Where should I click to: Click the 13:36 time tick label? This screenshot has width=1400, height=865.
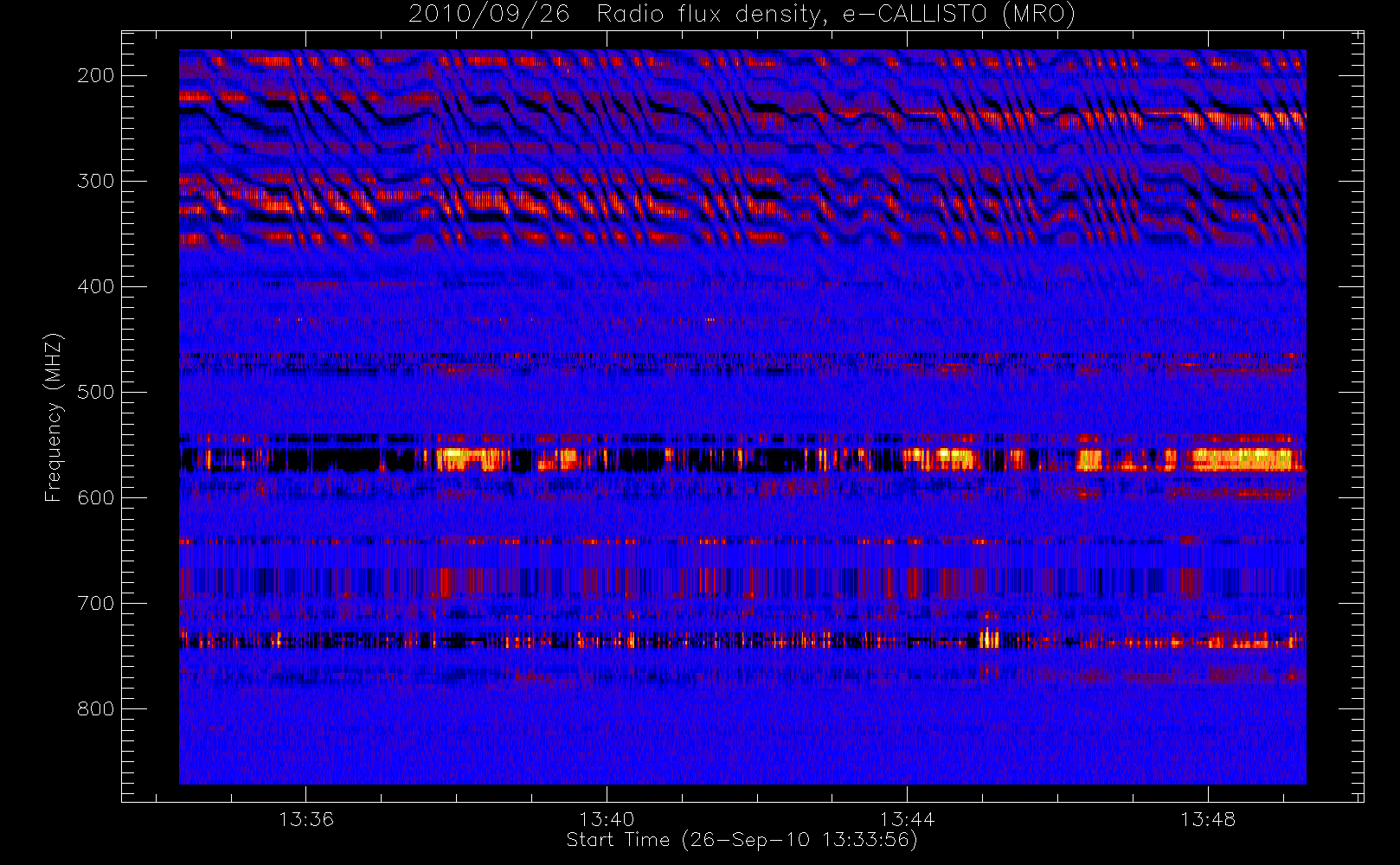click(306, 819)
